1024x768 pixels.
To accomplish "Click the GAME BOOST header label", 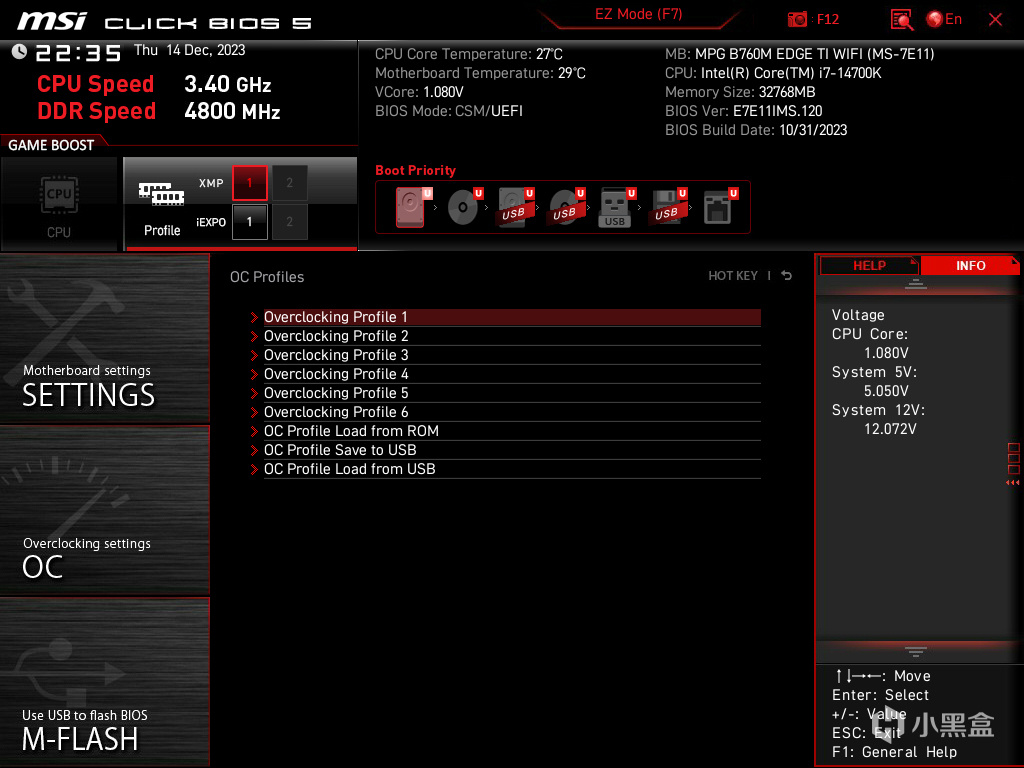I will (51, 145).
